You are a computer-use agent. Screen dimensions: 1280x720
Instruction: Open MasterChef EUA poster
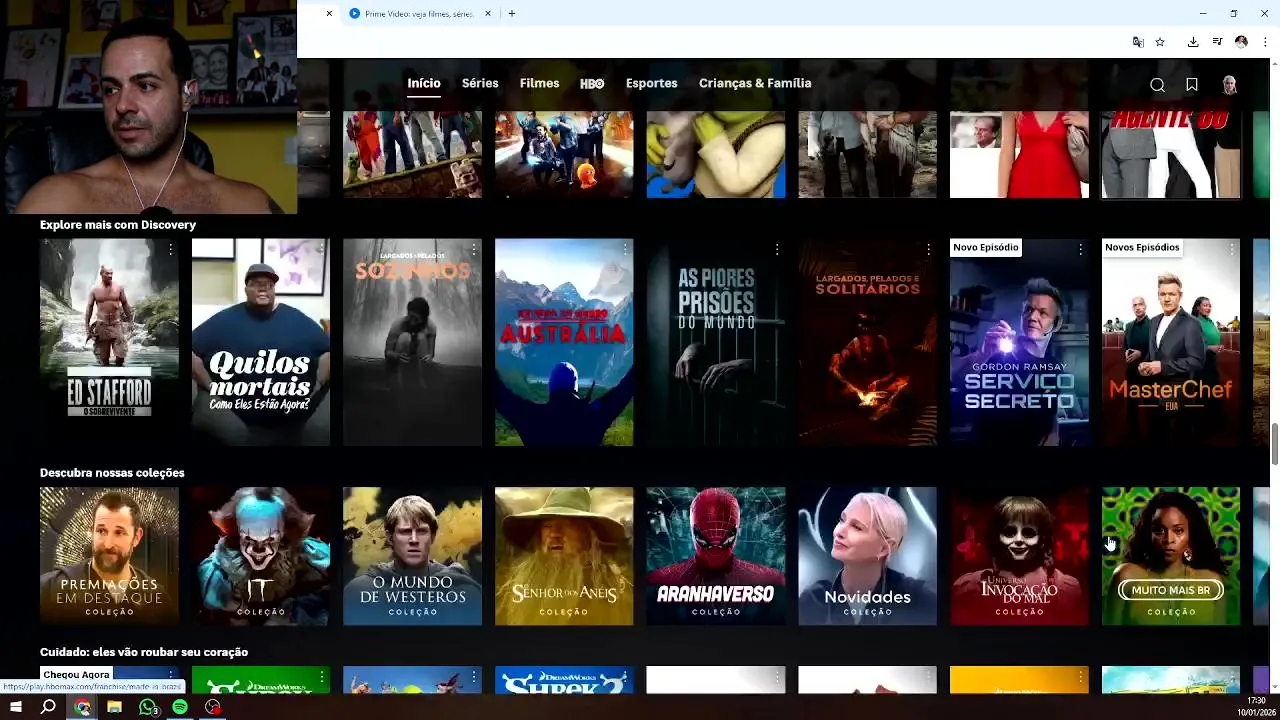[1171, 342]
